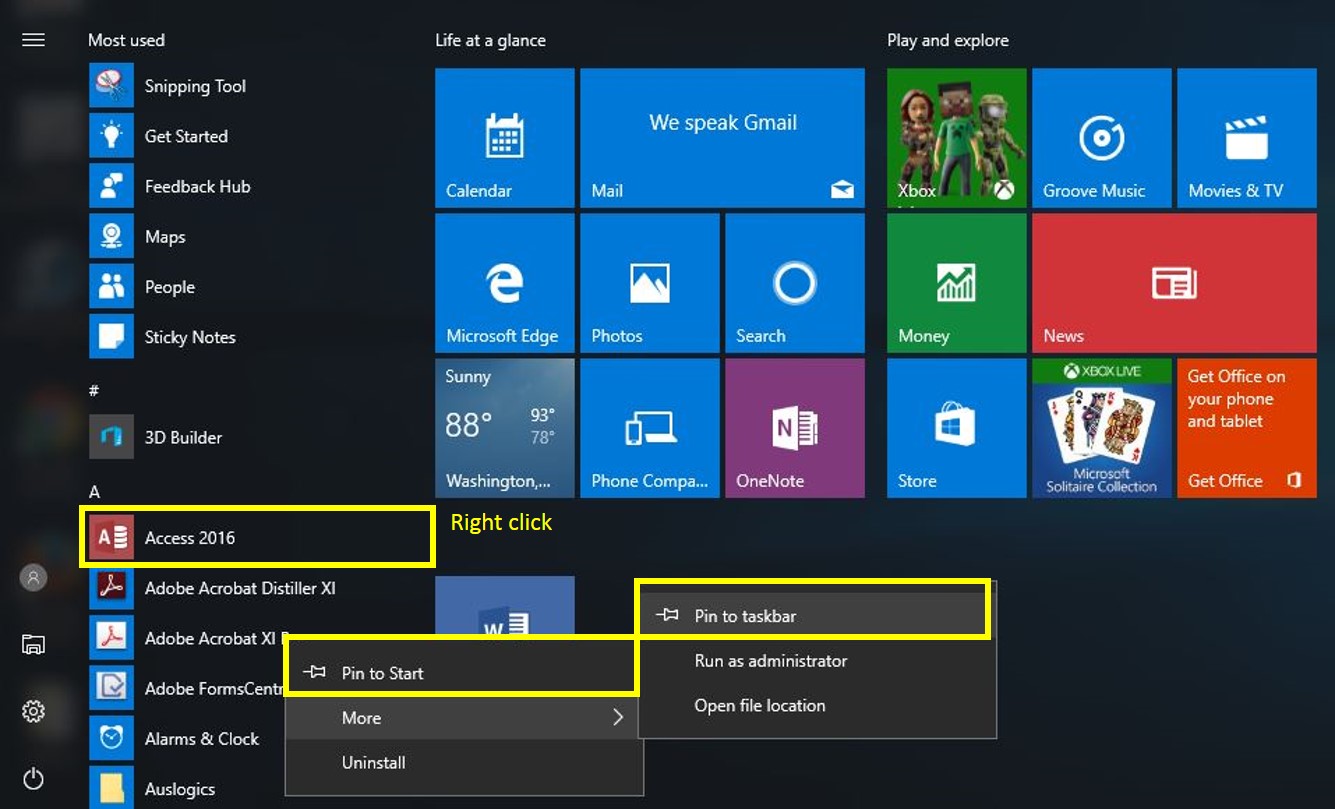Select Run as administrator
The height and width of the screenshot is (809, 1335).
coord(770,661)
